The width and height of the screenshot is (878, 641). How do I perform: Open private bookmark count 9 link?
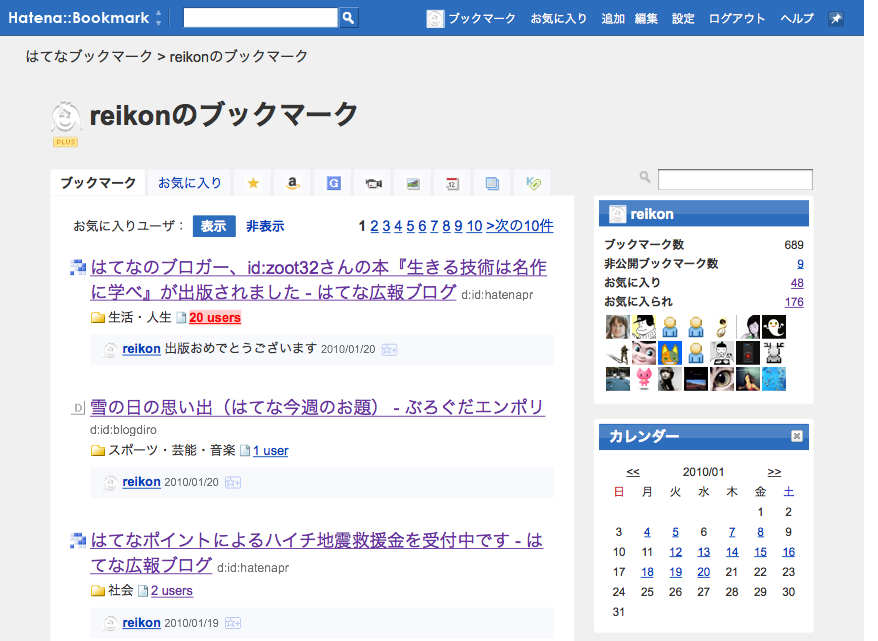coord(800,264)
